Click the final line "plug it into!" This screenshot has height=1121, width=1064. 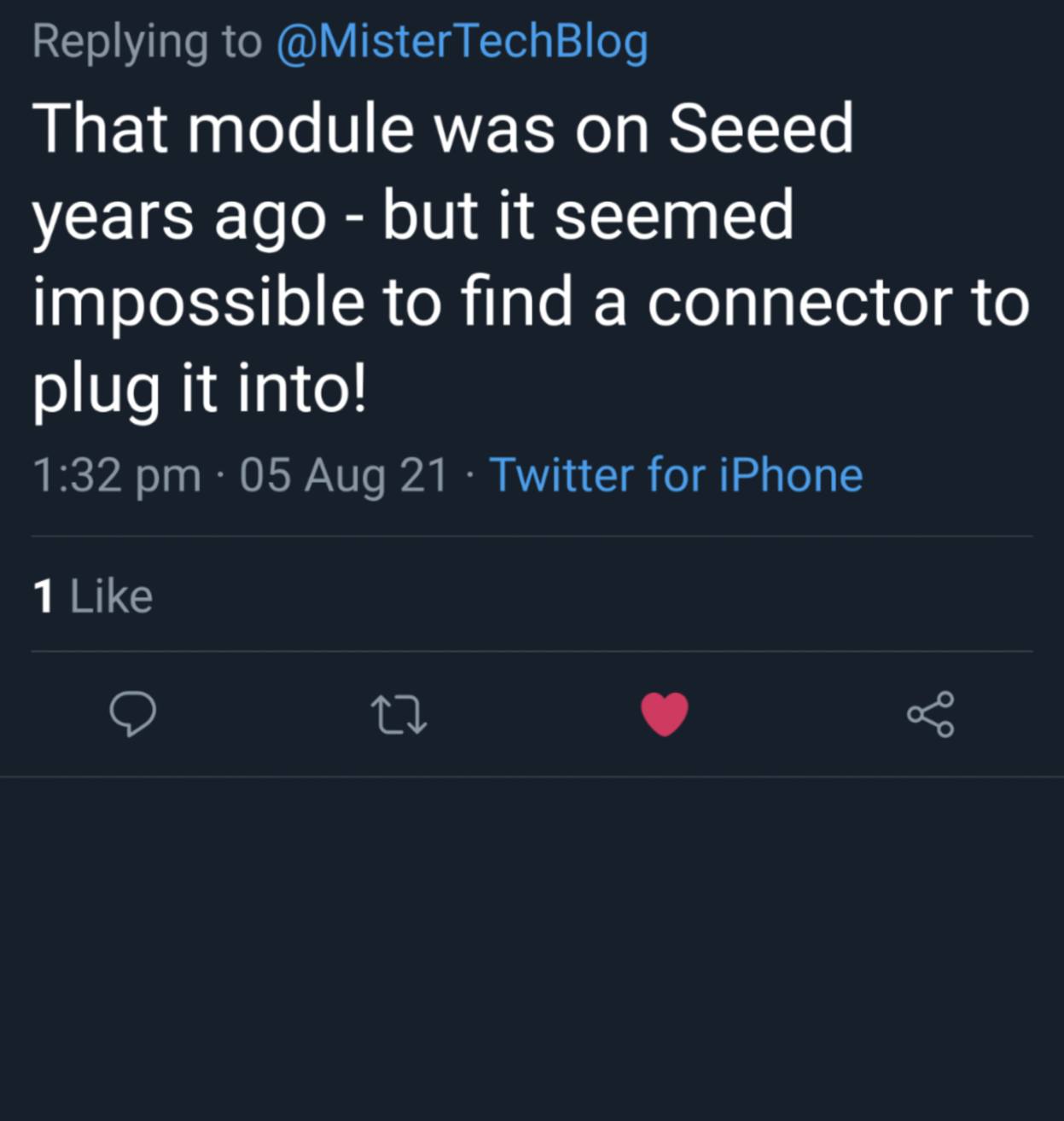point(200,389)
